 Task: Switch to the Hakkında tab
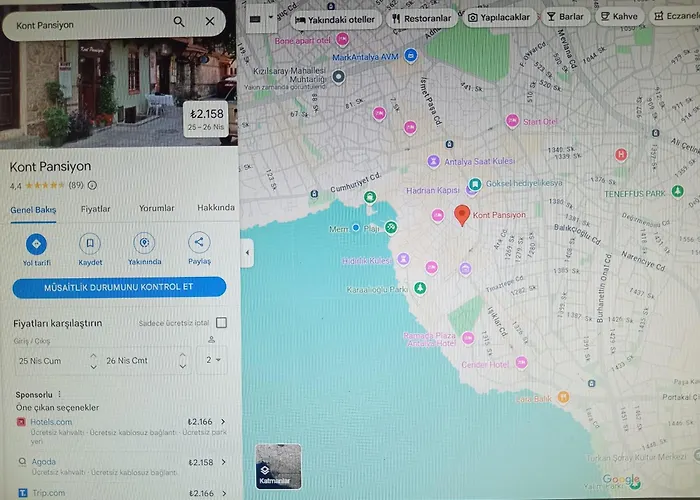pos(216,208)
